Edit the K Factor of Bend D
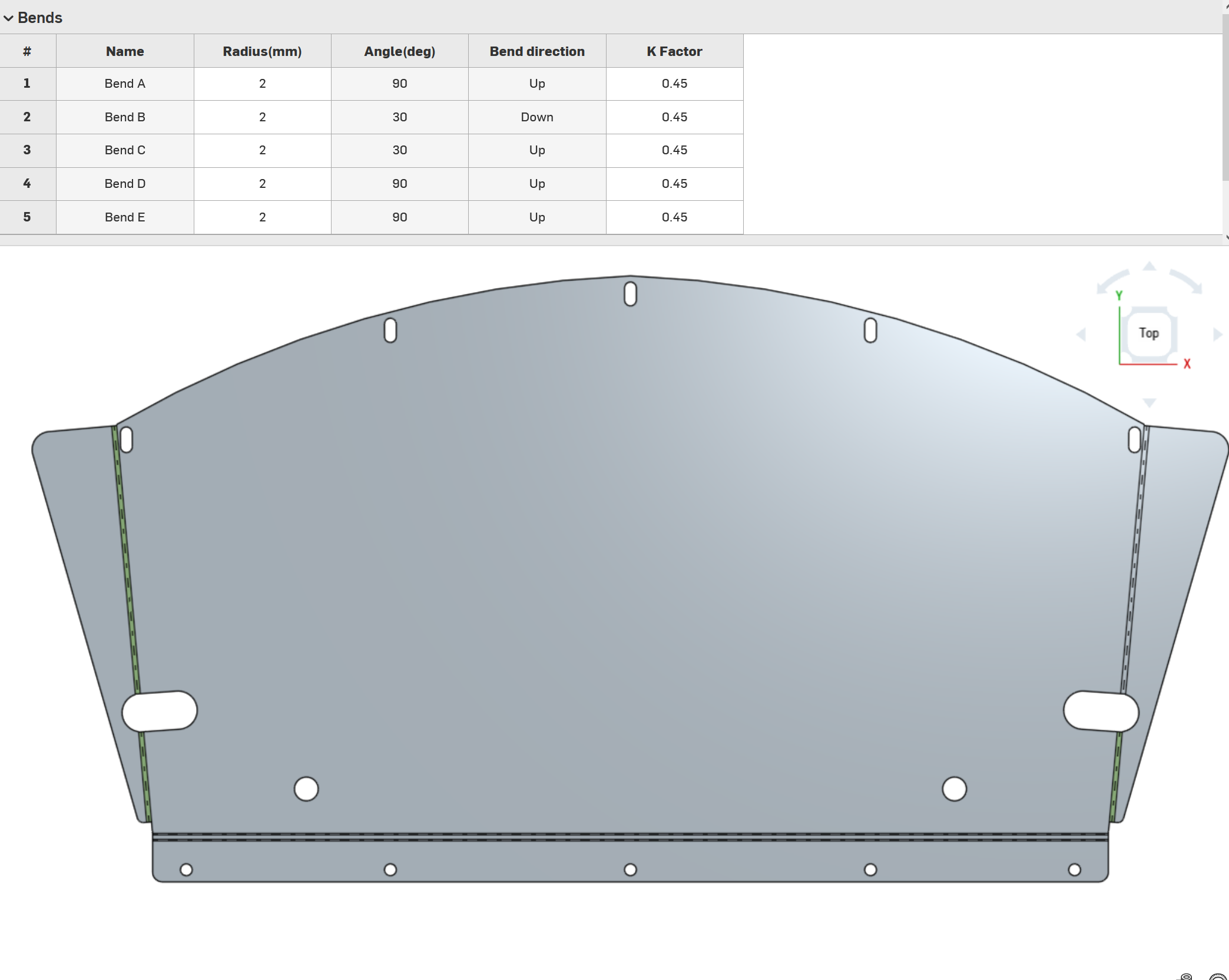Image resolution: width=1229 pixels, height=980 pixels. [674, 184]
